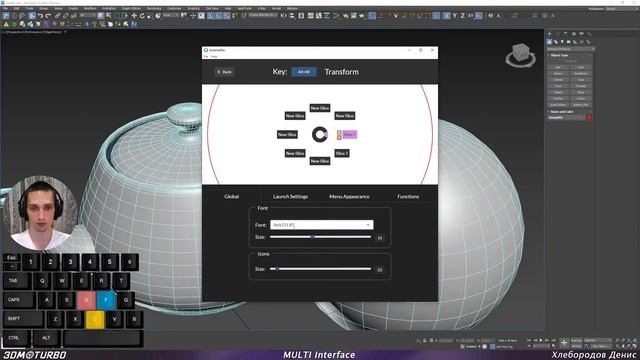Open the selection filter dropdown in toolbar
640x360 pixels.
tap(88, 16)
